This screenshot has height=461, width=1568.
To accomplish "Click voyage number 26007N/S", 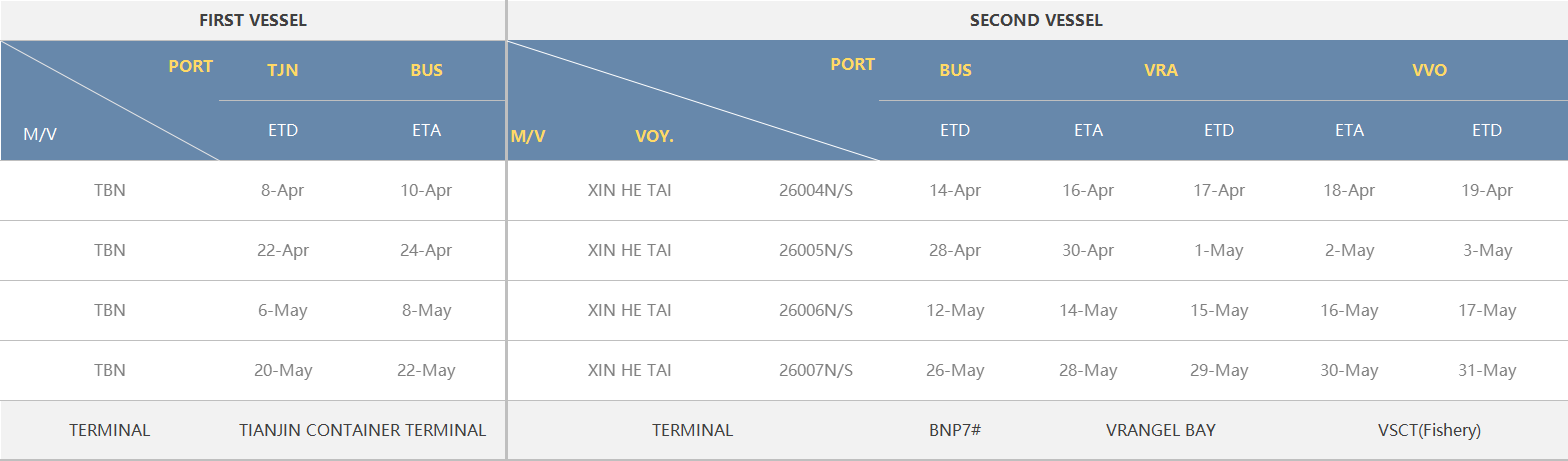I will coord(815,370).
